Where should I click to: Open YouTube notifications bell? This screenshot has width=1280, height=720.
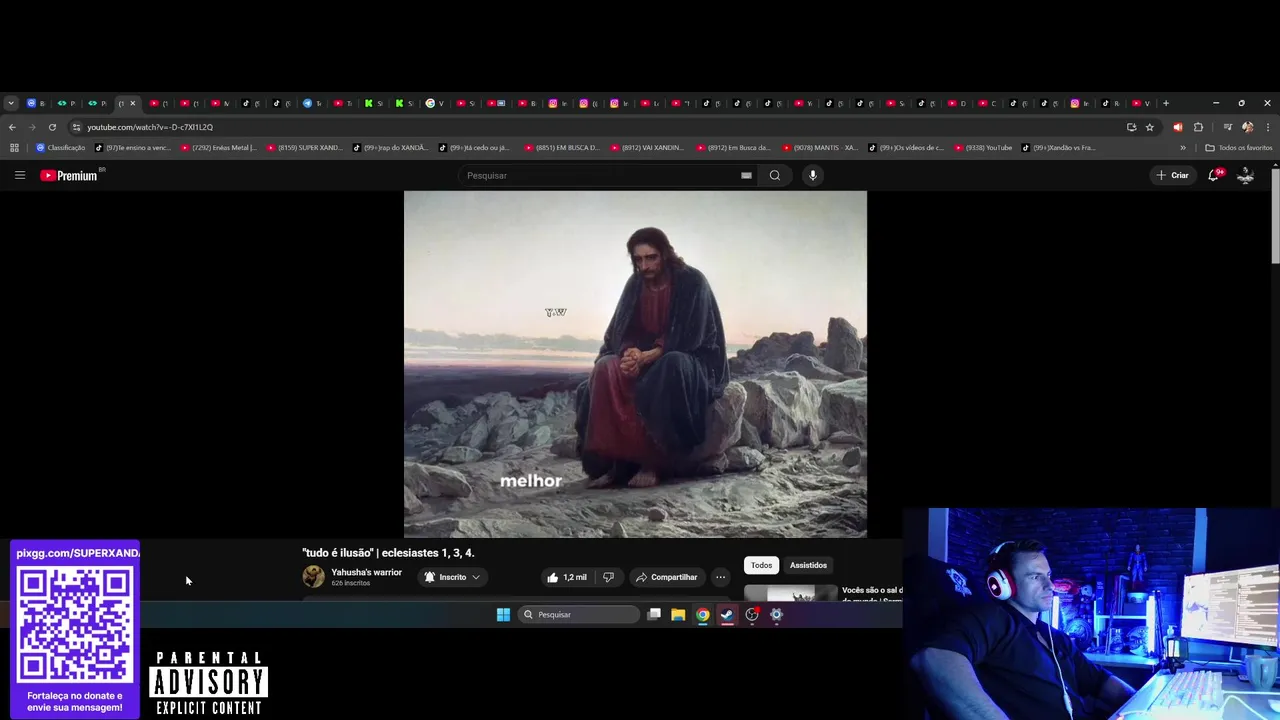point(1214,175)
